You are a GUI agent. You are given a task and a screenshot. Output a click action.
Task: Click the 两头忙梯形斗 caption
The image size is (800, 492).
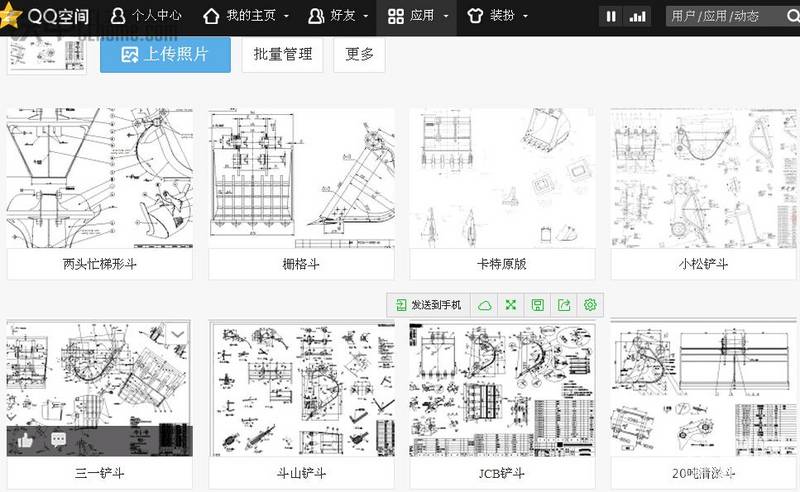[99, 264]
